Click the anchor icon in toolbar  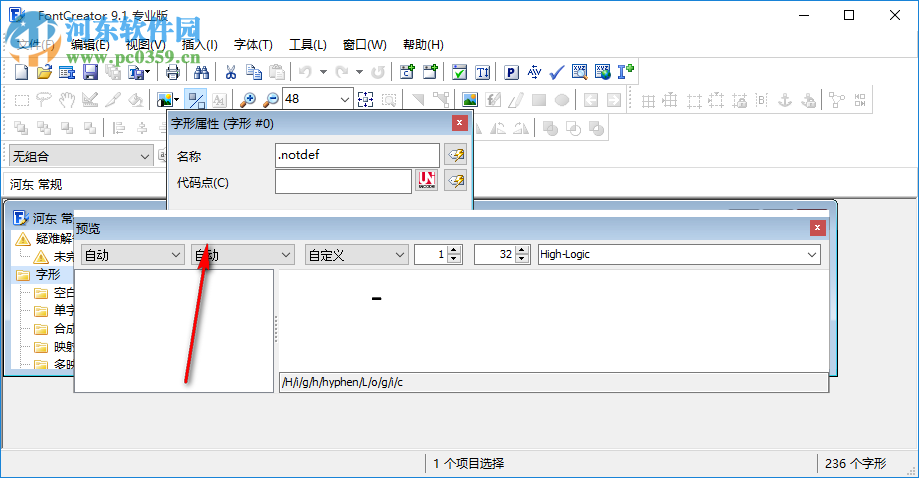(x=785, y=100)
